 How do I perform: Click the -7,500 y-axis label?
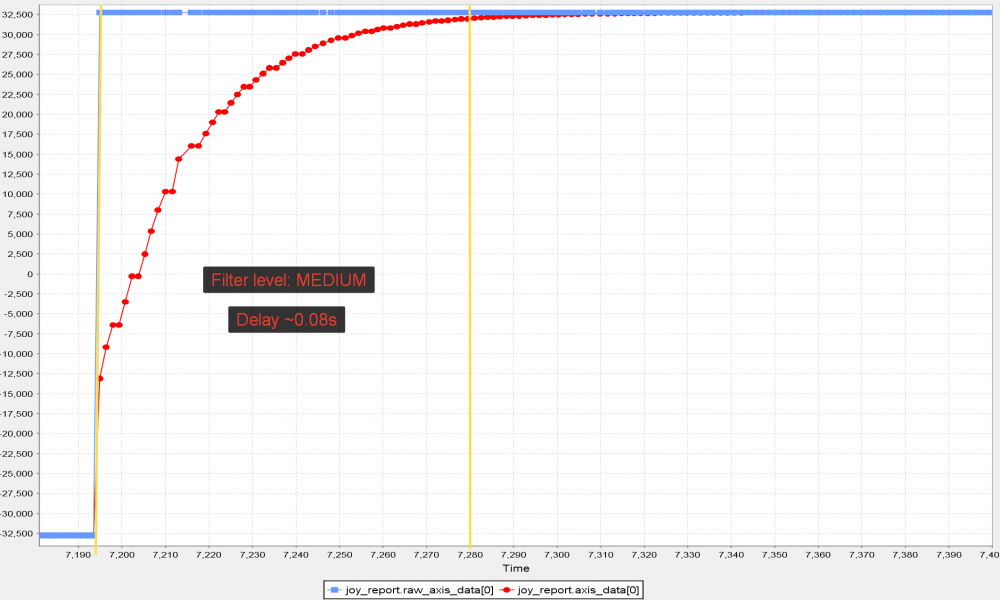18,334
